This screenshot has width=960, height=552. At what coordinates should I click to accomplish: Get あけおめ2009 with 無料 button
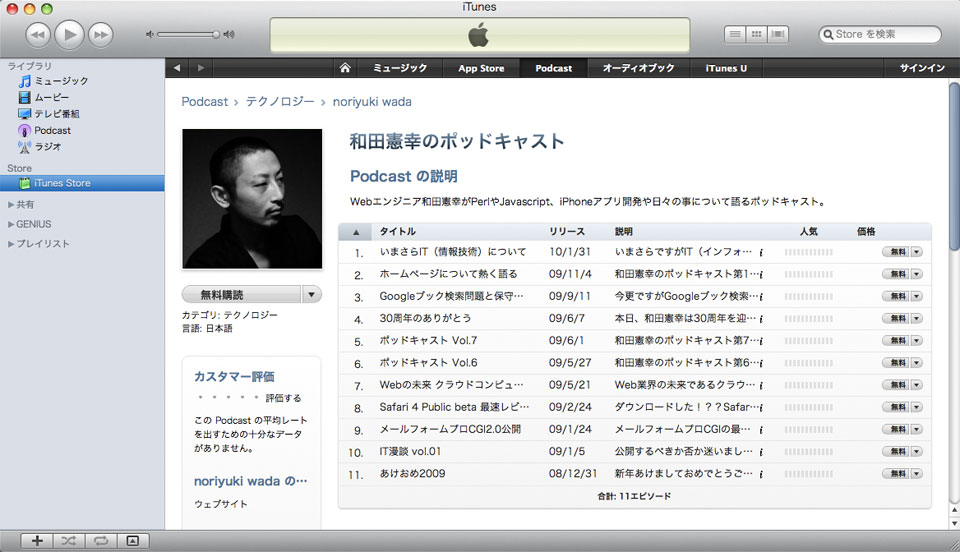tap(896, 474)
